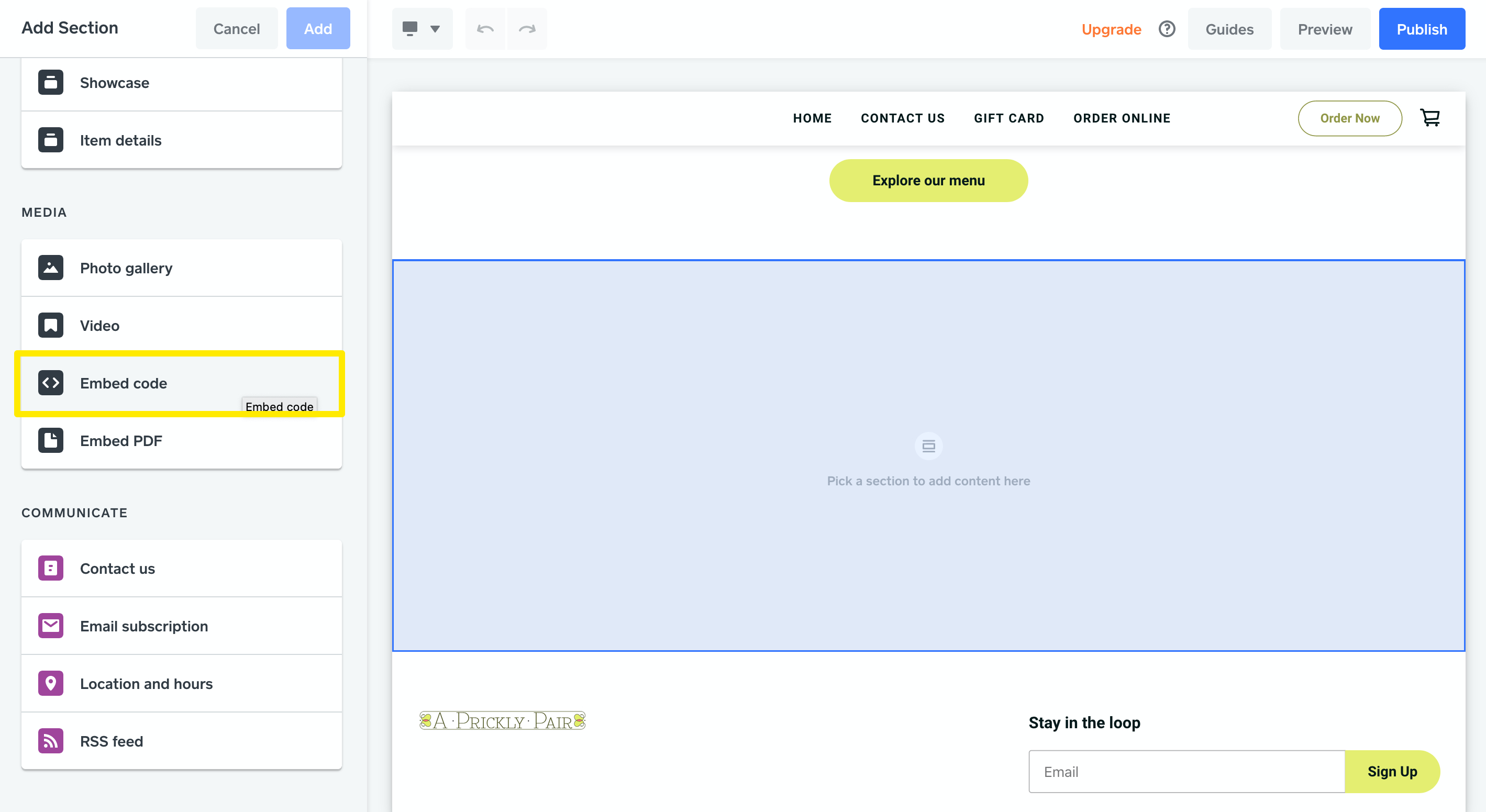The width and height of the screenshot is (1486, 812).
Task: Go to the CONTACT US nav item
Action: pos(902,118)
